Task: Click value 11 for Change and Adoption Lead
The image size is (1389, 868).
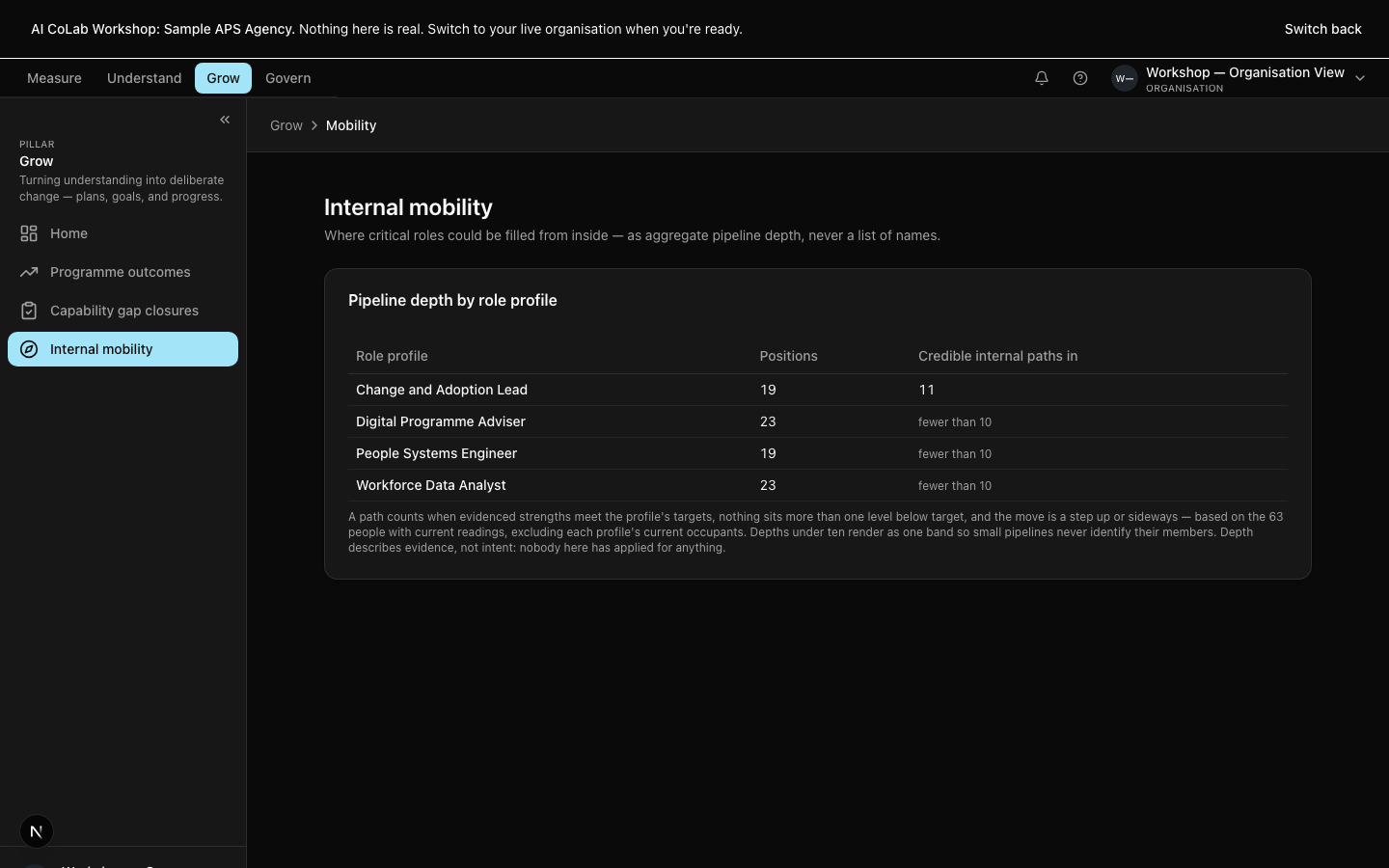Action: point(926,390)
